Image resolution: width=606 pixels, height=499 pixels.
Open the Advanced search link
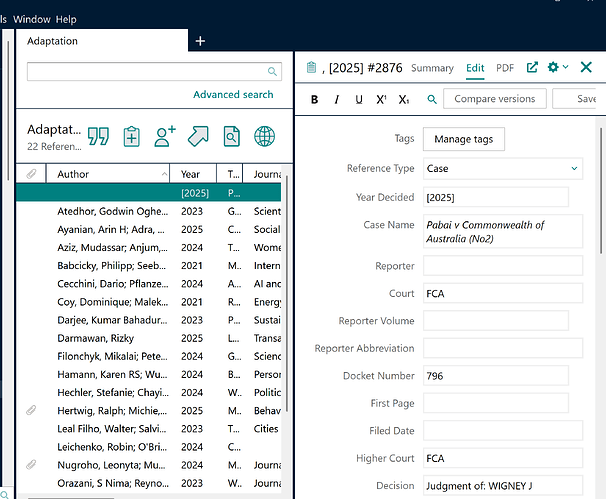tap(233, 94)
